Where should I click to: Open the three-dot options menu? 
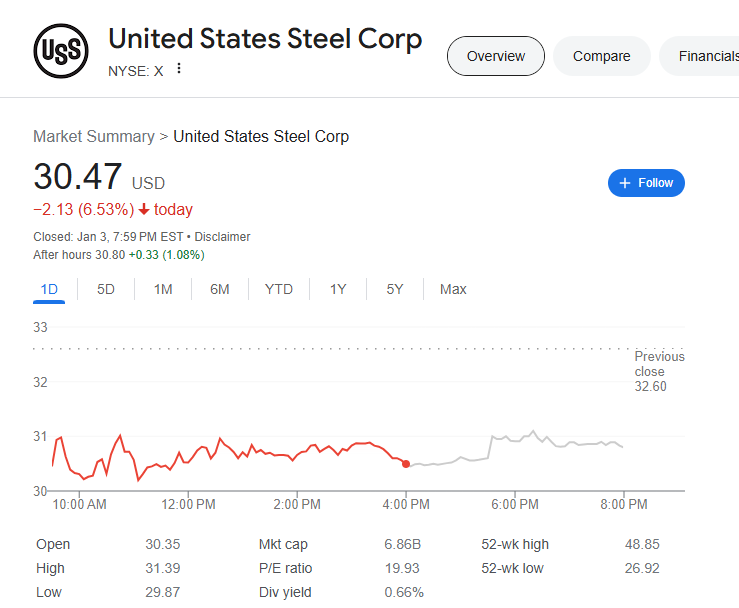[x=179, y=69]
